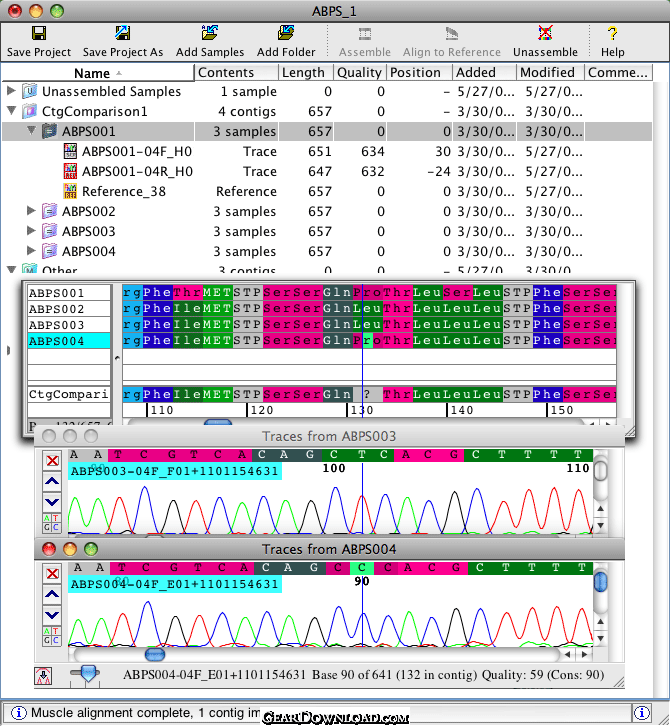Select the ABPS003-04F_F01+1101154631 trace label

[175, 471]
